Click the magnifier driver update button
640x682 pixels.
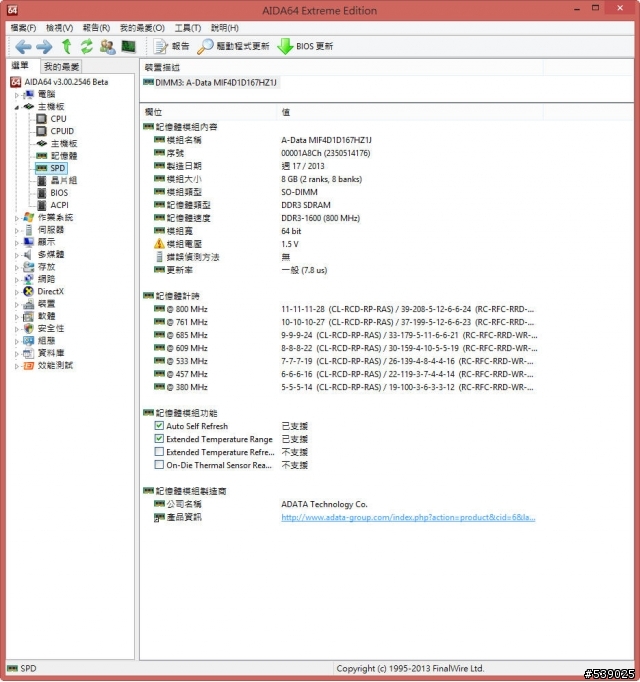[x=234, y=46]
